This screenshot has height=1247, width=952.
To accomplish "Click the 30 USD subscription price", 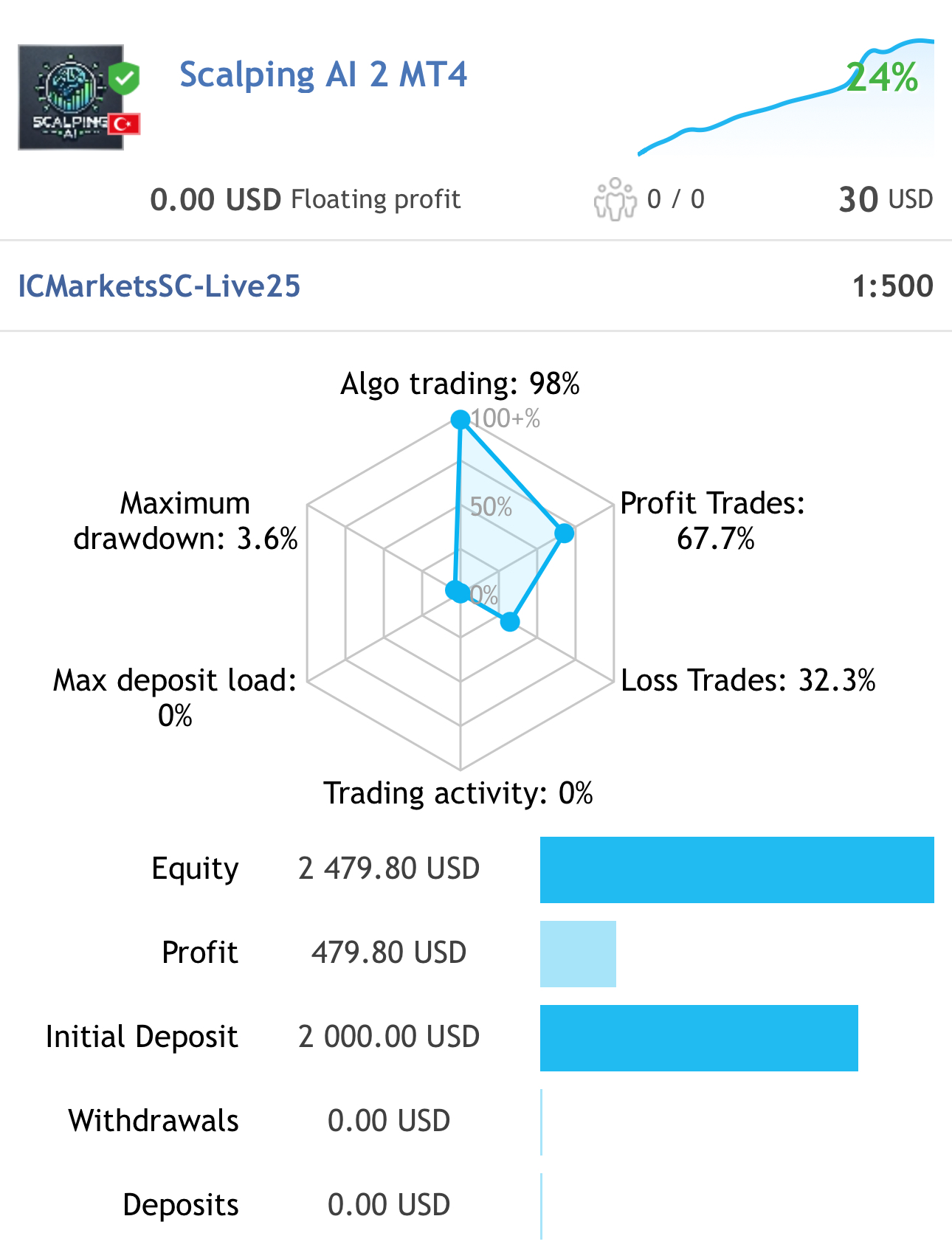I will [x=886, y=199].
